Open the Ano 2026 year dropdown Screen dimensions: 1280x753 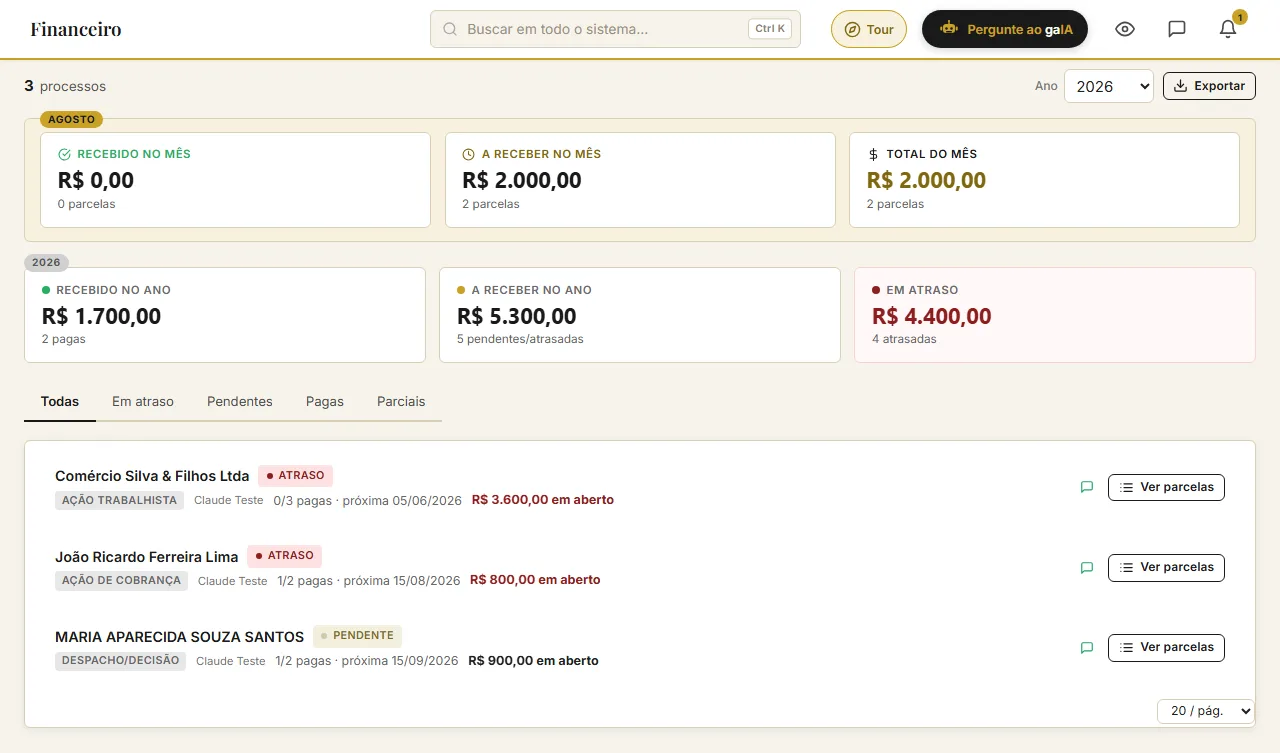(x=1109, y=86)
